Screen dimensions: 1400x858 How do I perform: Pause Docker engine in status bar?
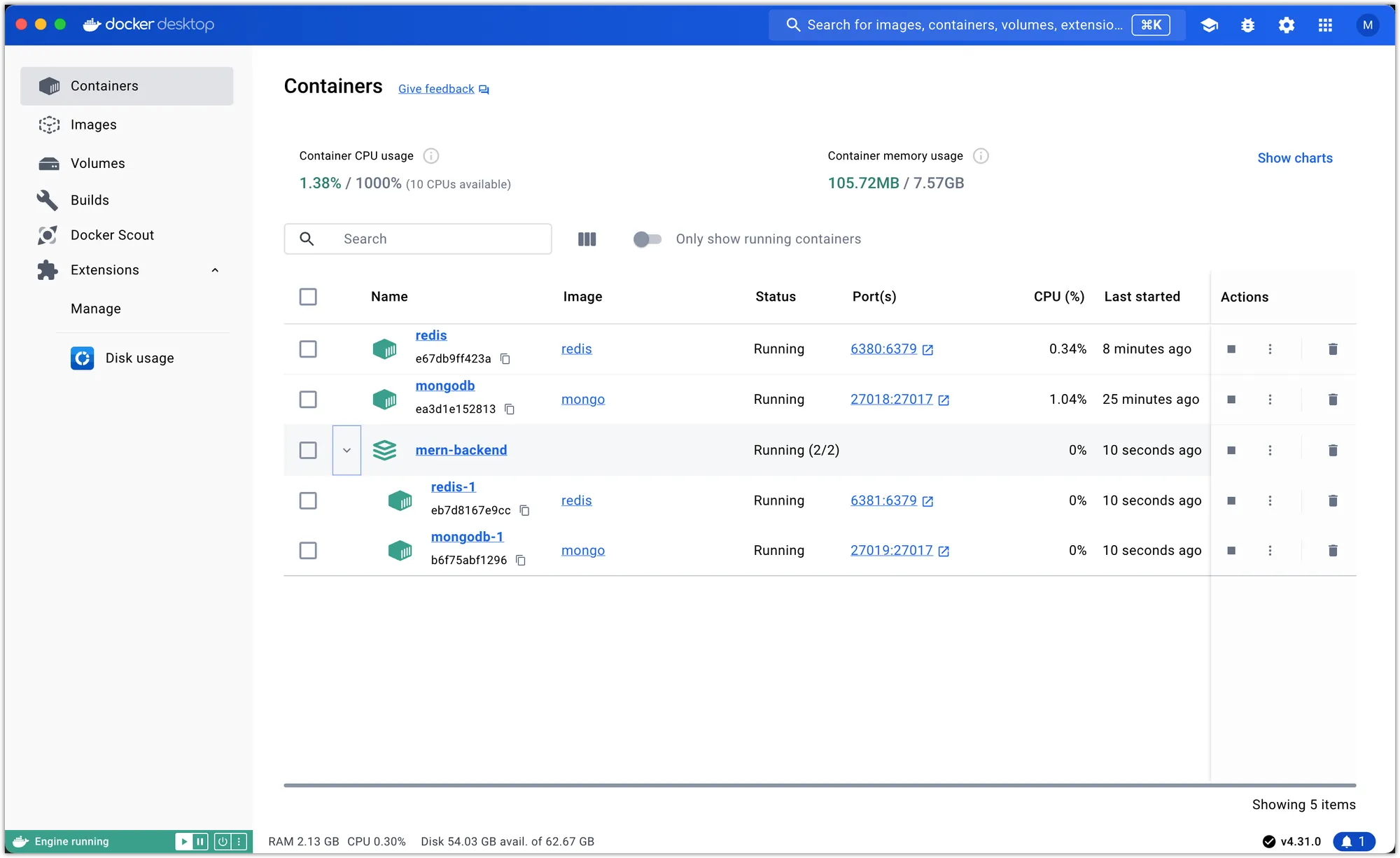tap(200, 841)
